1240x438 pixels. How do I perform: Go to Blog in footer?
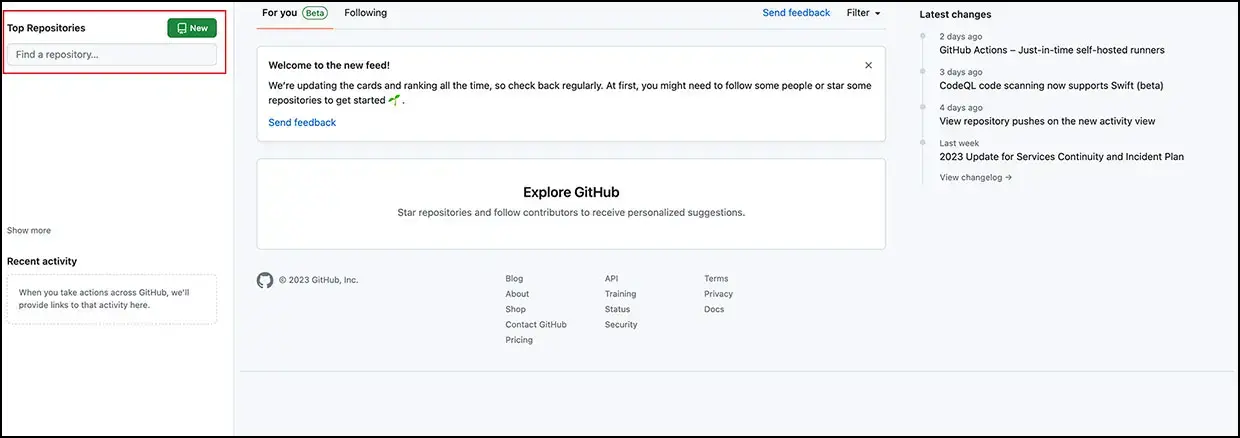[x=514, y=279]
